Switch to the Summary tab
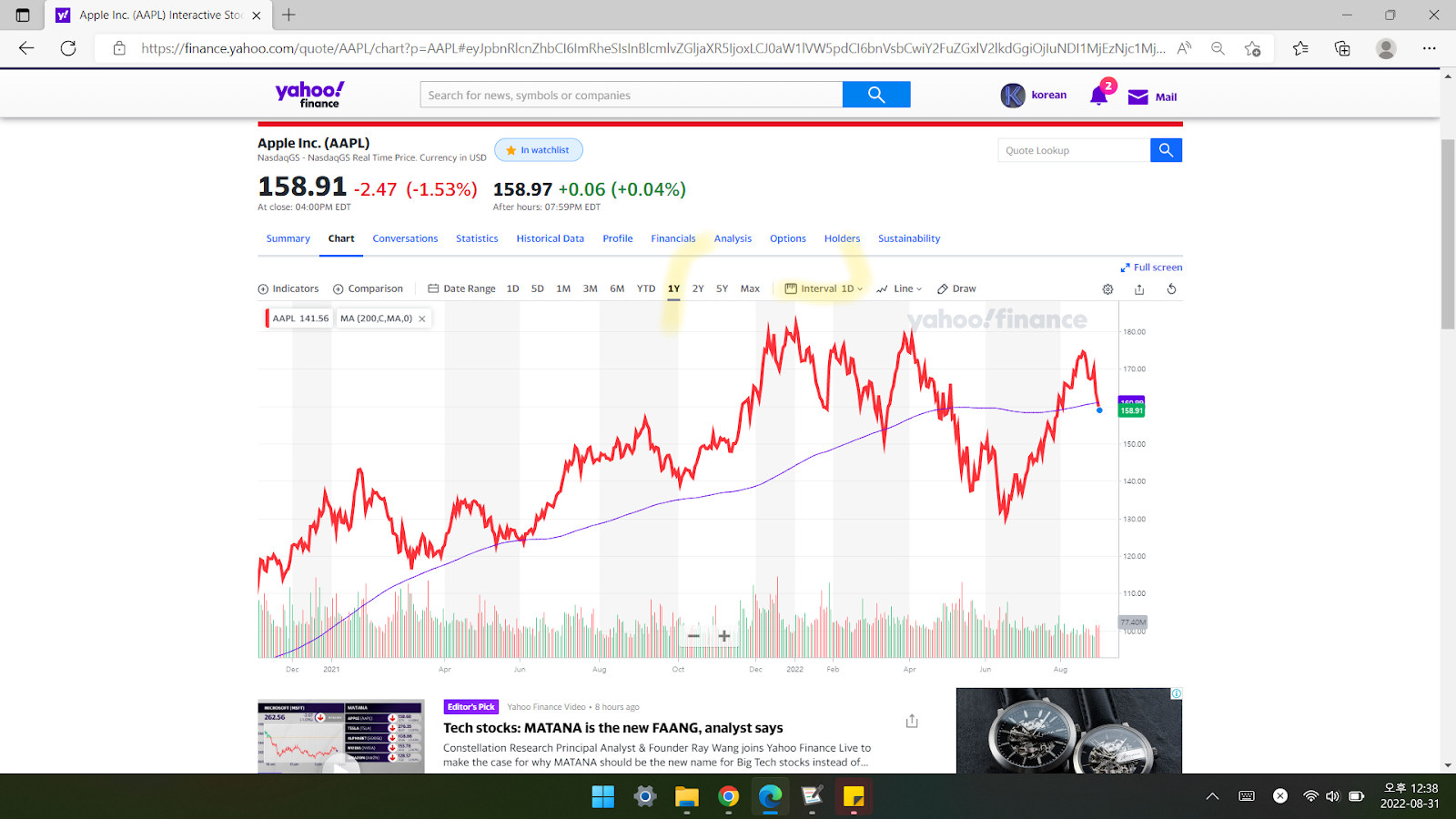The width and height of the screenshot is (1456, 819). coord(288,238)
